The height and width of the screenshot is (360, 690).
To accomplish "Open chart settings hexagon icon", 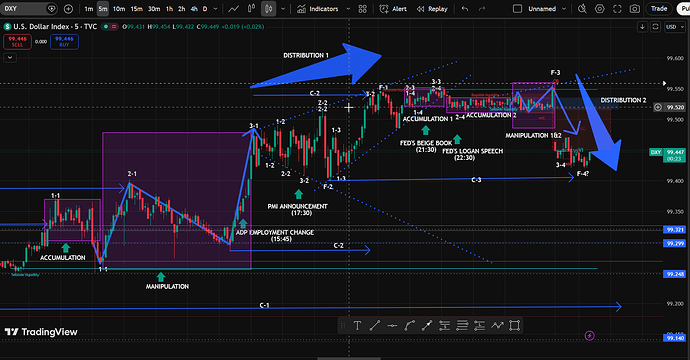I will point(599,9).
